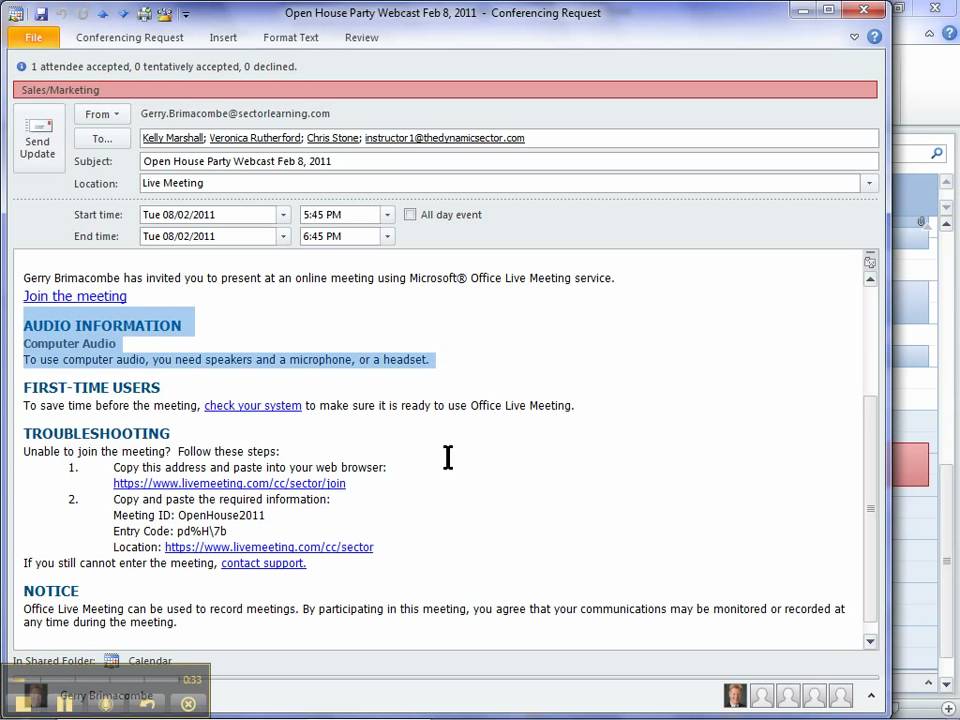Click the stop button in recorder overlay
The image size is (960, 720).
coord(24,703)
